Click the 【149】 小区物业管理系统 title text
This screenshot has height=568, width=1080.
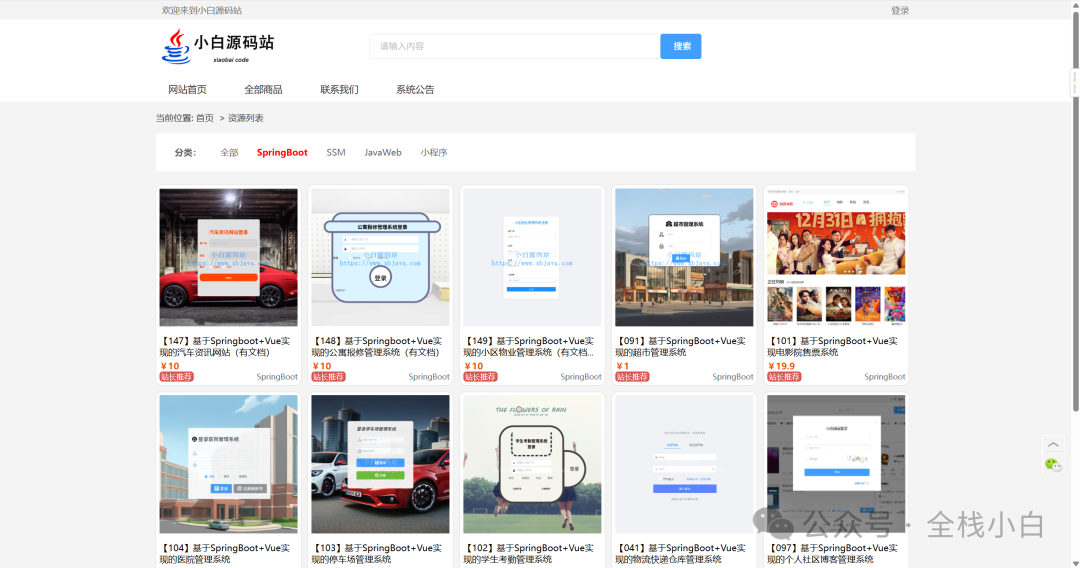pyautogui.click(x=529, y=346)
